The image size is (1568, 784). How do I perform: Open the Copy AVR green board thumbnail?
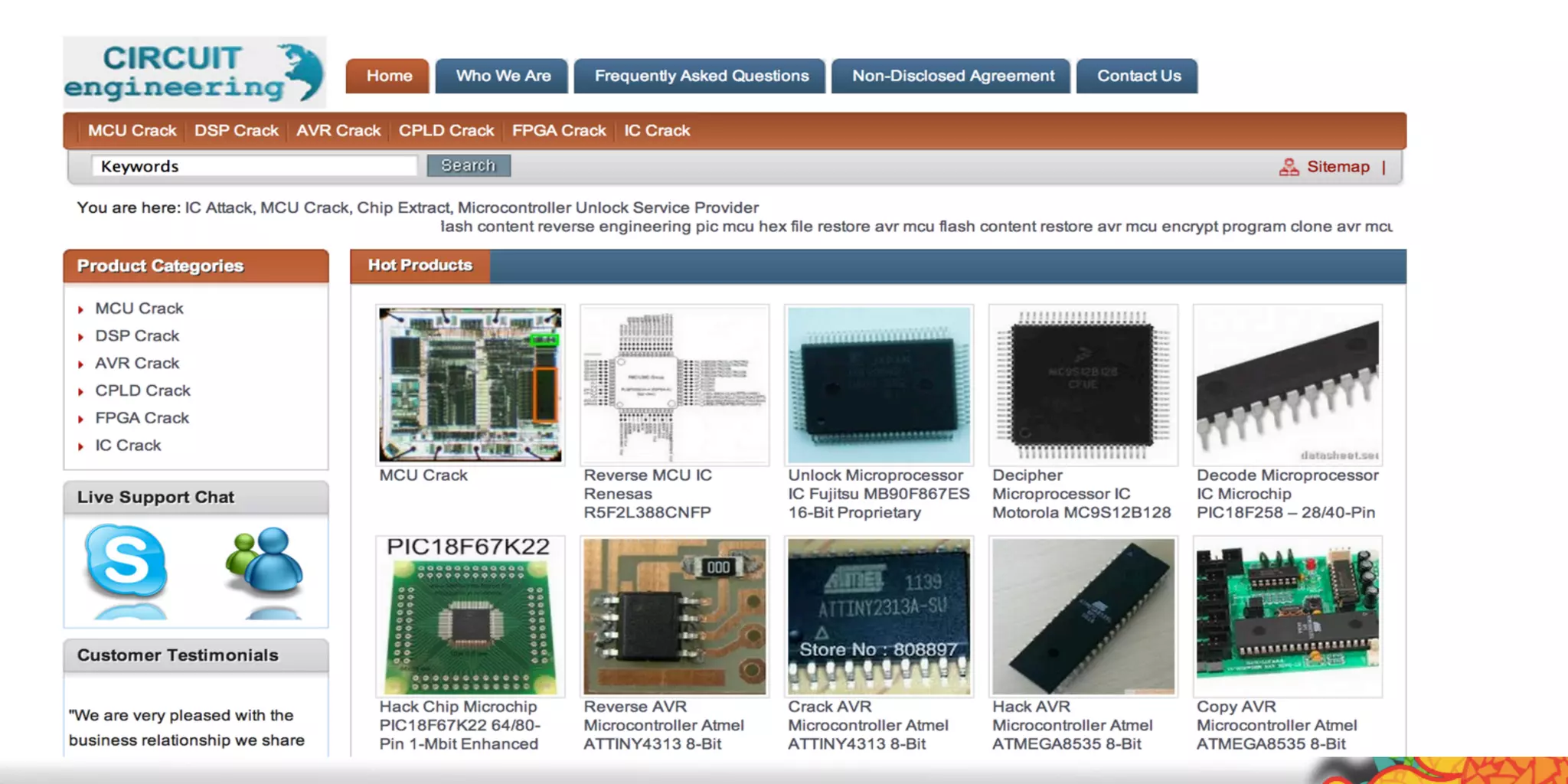pyautogui.click(x=1288, y=616)
